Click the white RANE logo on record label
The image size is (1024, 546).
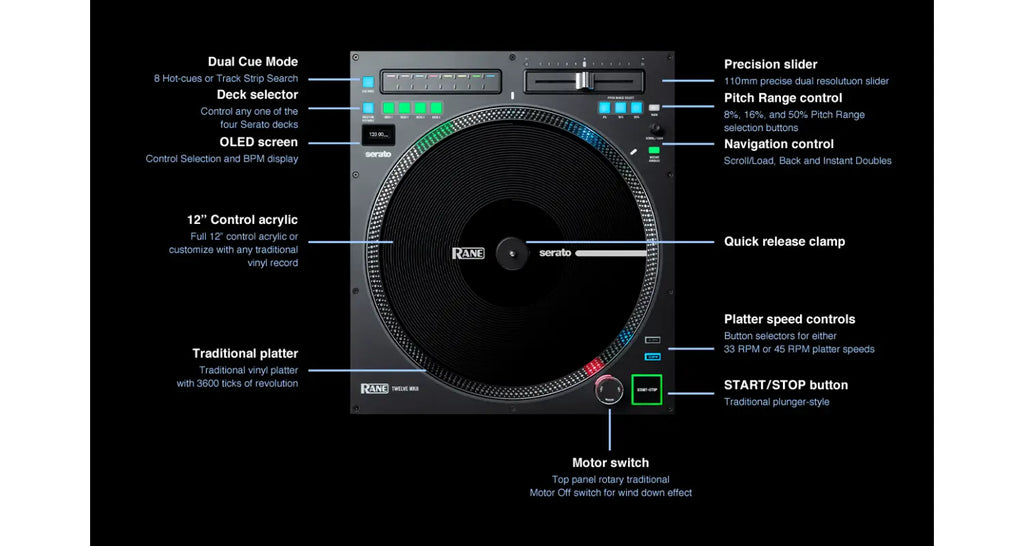(468, 253)
